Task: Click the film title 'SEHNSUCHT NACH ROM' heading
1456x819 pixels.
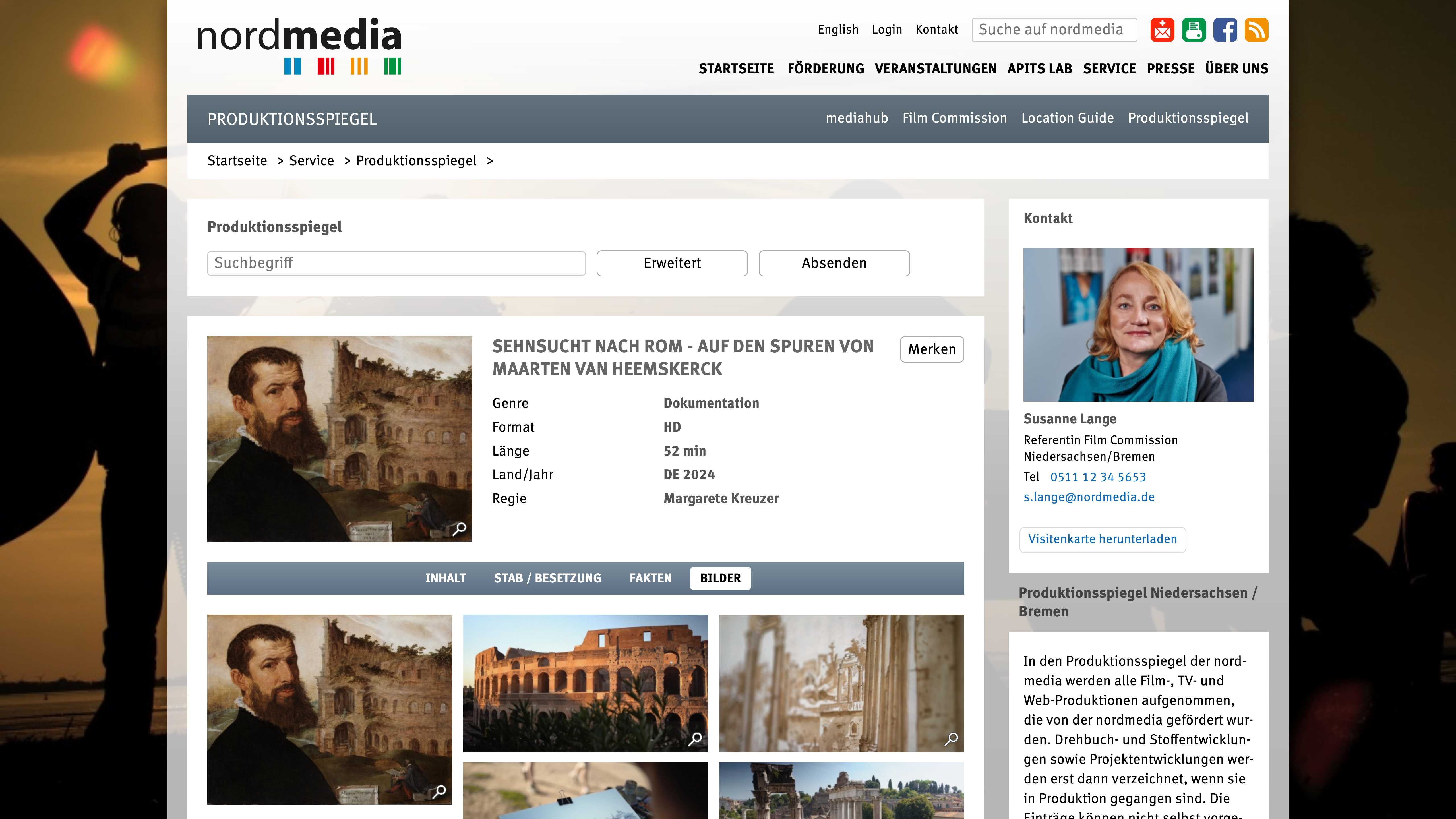Action: tap(683, 357)
